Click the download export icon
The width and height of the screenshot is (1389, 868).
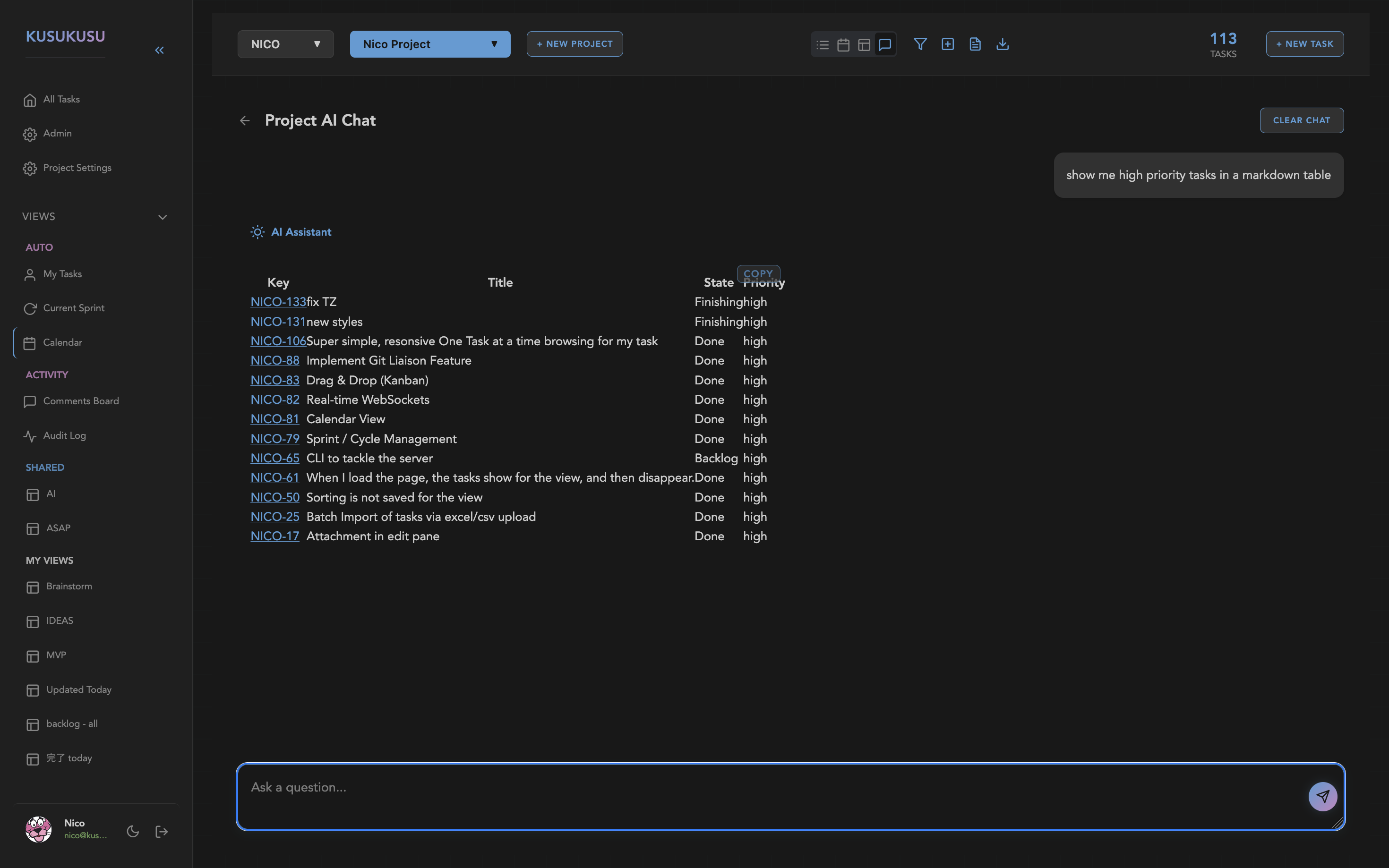point(1002,44)
